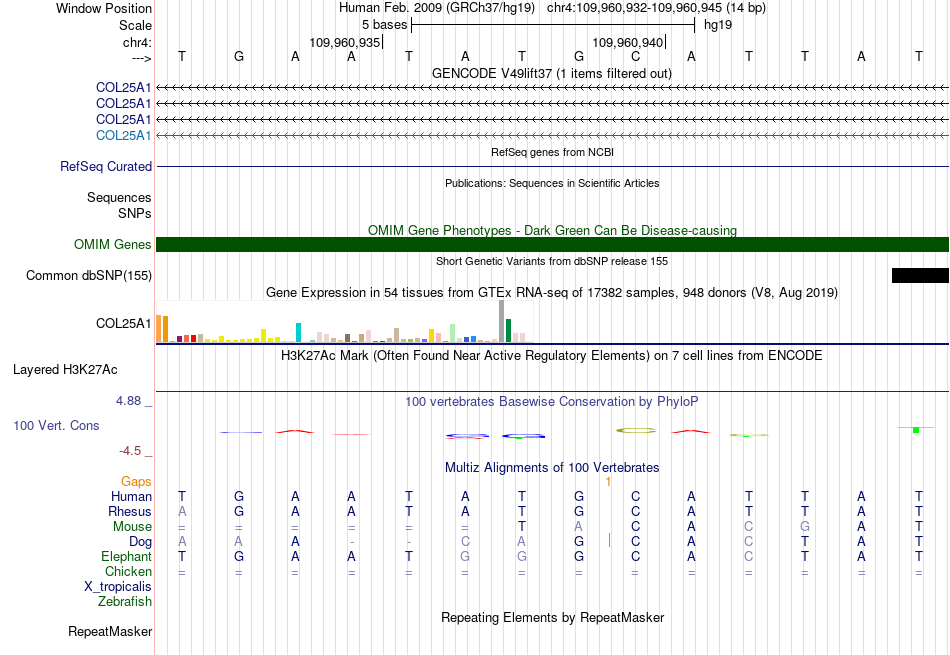Click 'Publications: Sequences in Scientific Articles' title

552,184
